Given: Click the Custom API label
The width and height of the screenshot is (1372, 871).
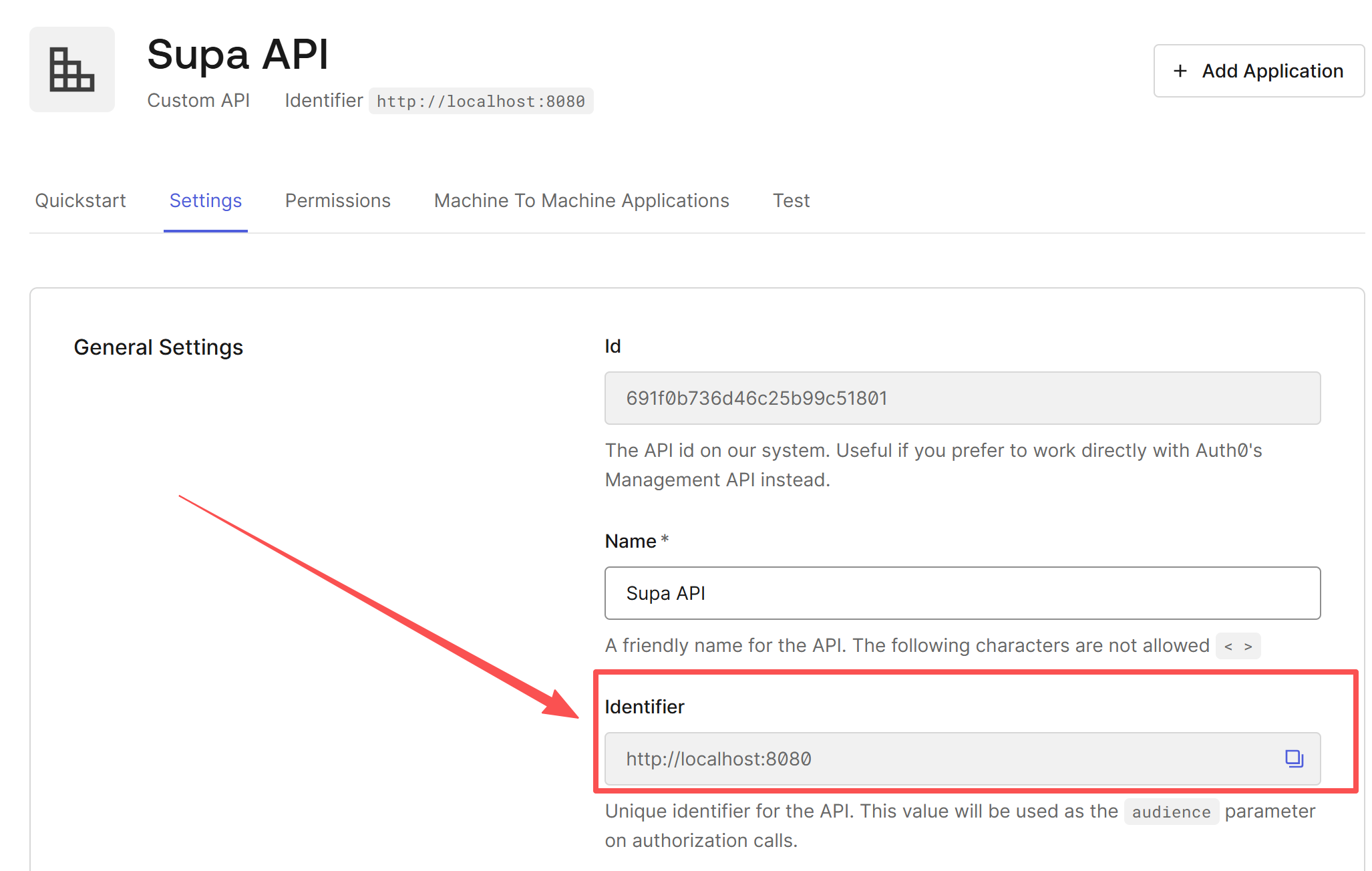Looking at the screenshot, I should pyautogui.click(x=198, y=100).
